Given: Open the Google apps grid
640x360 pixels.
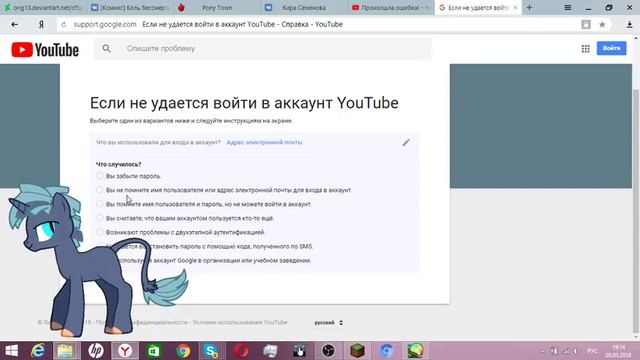Looking at the screenshot, I should point(585,49).
